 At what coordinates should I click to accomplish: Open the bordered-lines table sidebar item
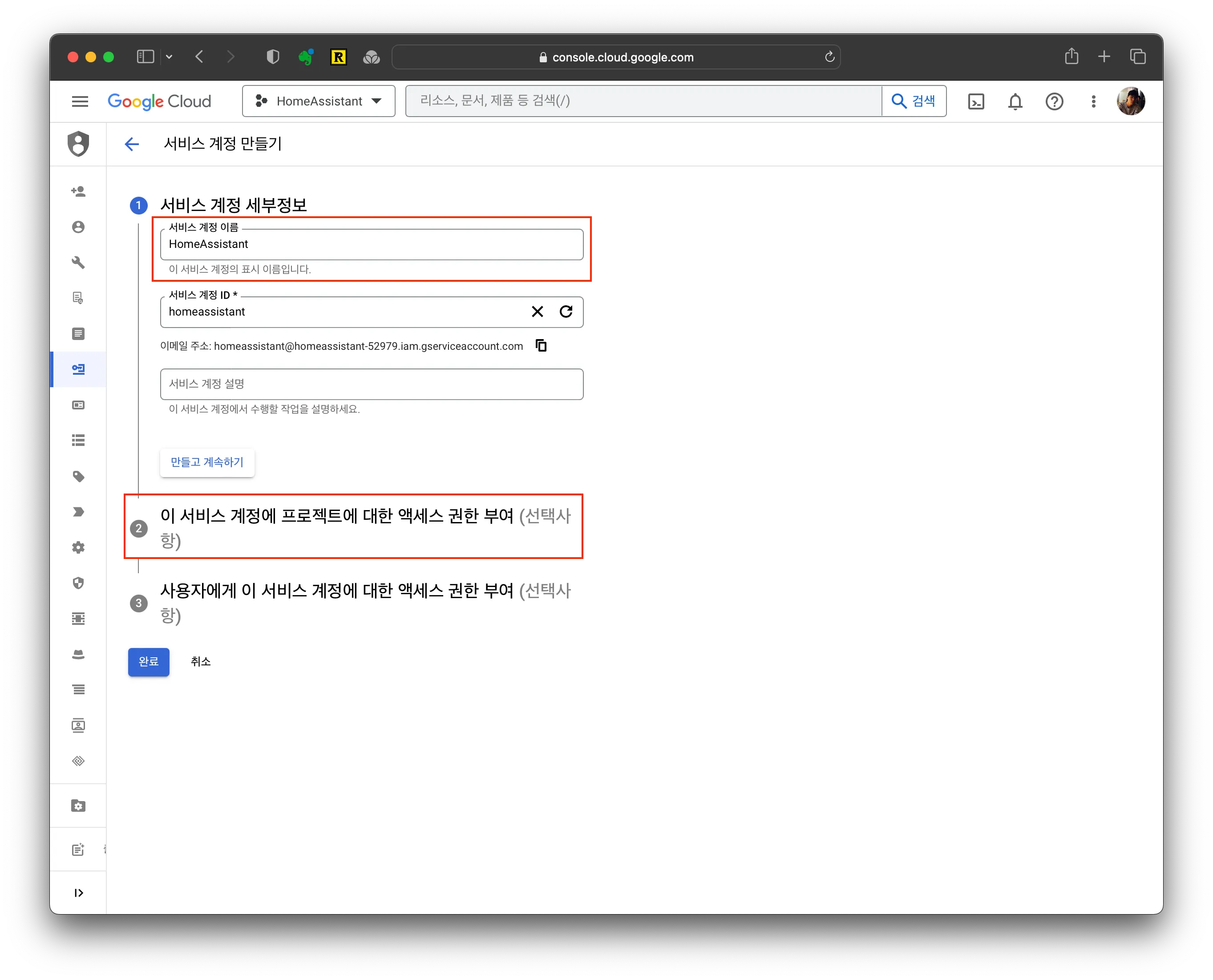(x=78, y=619)
